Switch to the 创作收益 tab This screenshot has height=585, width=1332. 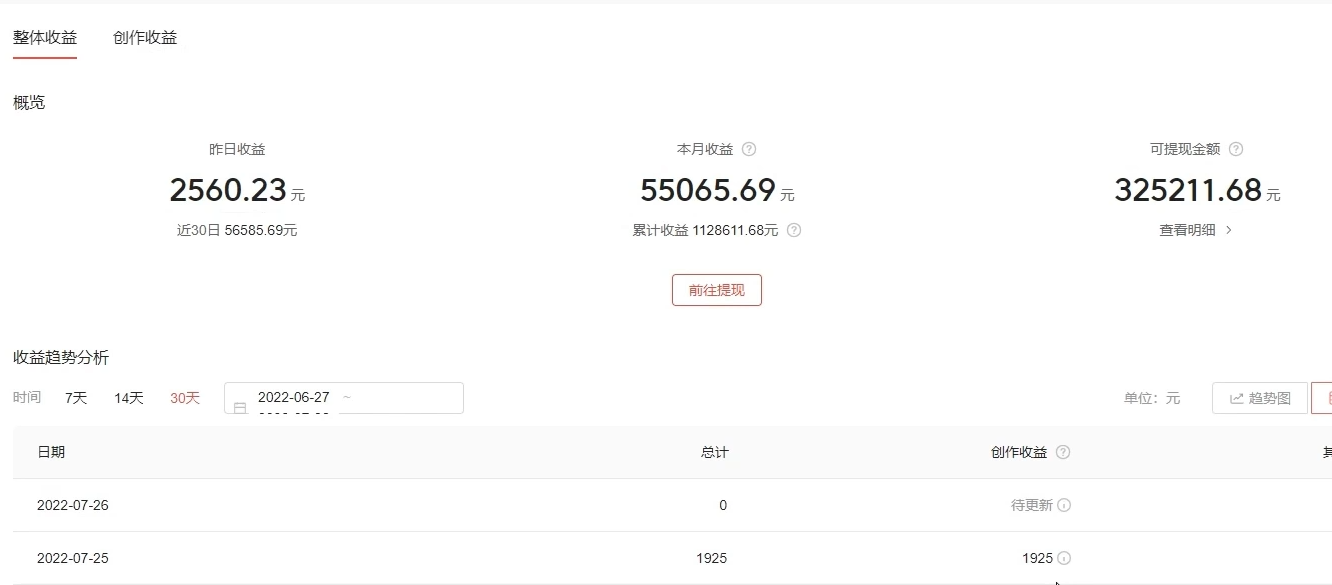pos(145,38)
